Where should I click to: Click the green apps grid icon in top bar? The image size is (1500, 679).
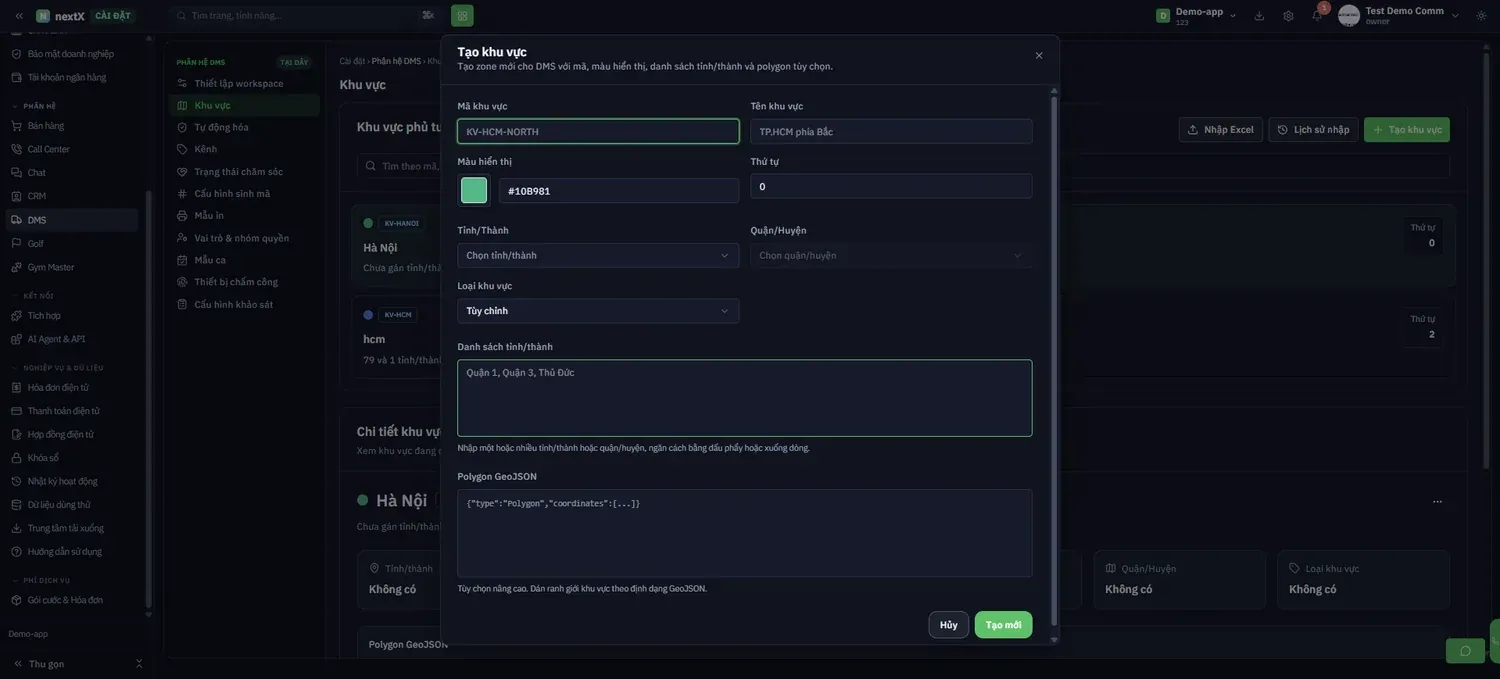[x=462, y=15]
